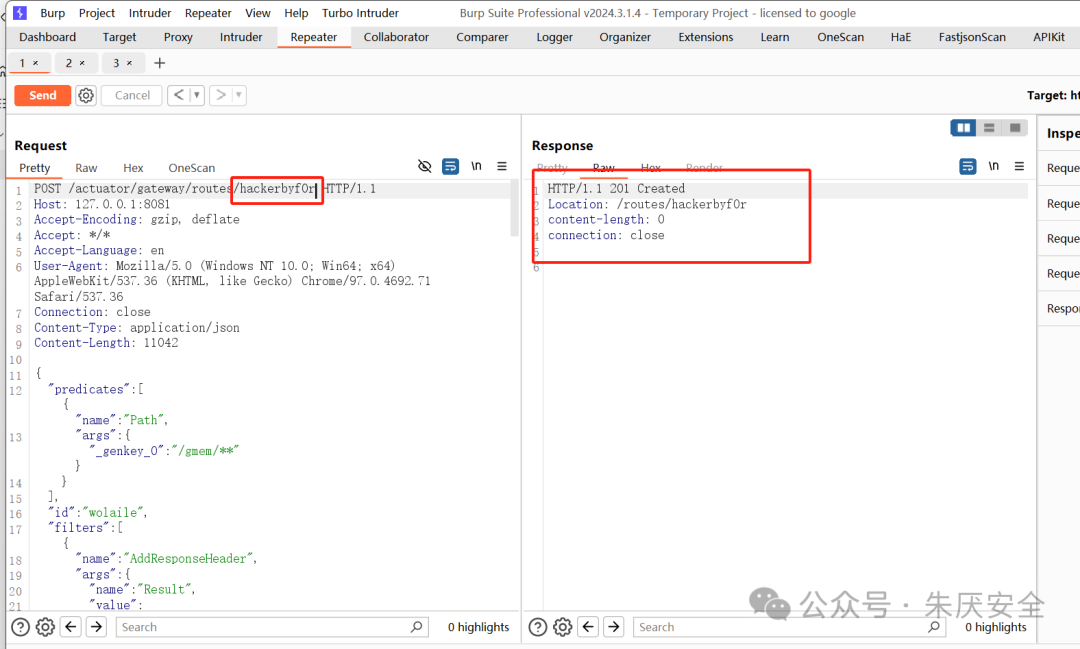Switch response view to Hex

click(x=650, y=168)
